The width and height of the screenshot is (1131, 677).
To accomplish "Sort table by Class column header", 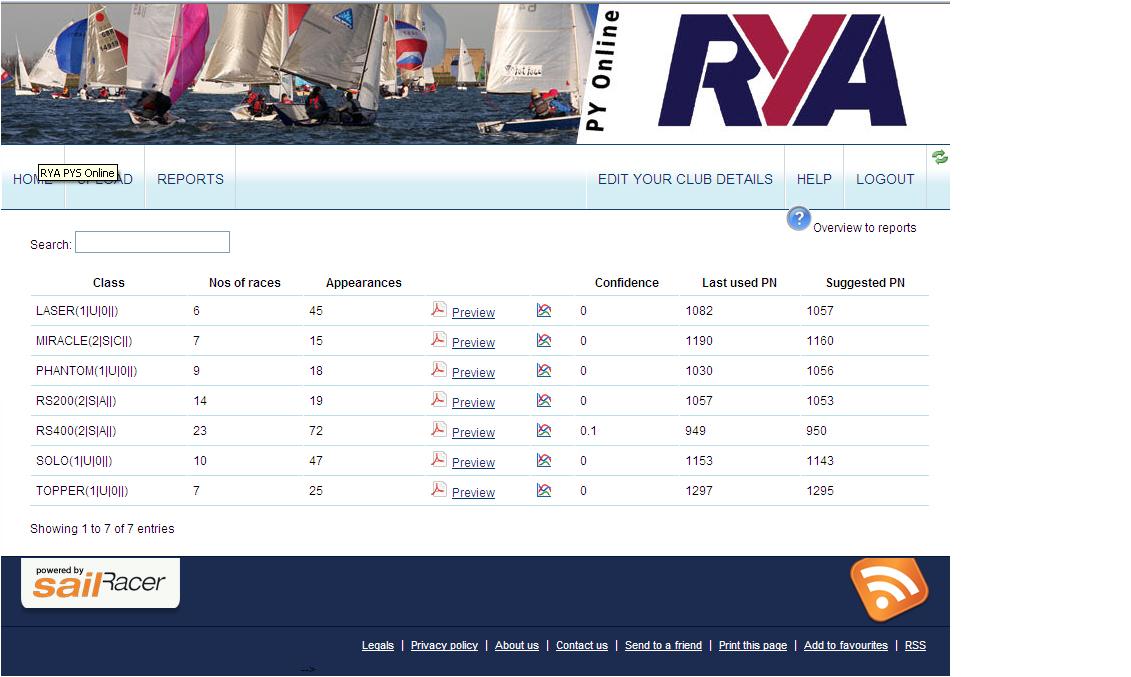I will click(109, 283).
